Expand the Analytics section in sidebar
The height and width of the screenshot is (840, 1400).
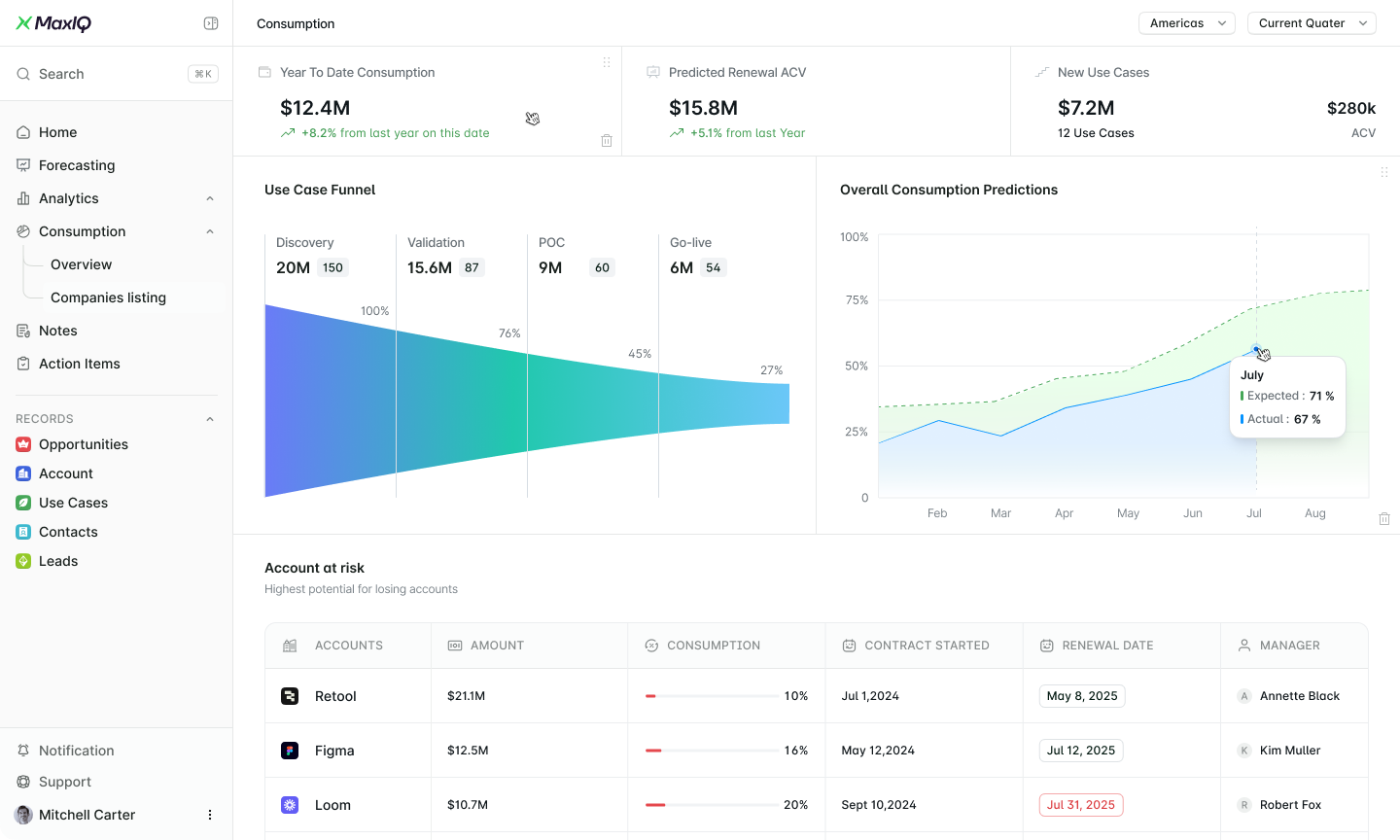[209, 198]
